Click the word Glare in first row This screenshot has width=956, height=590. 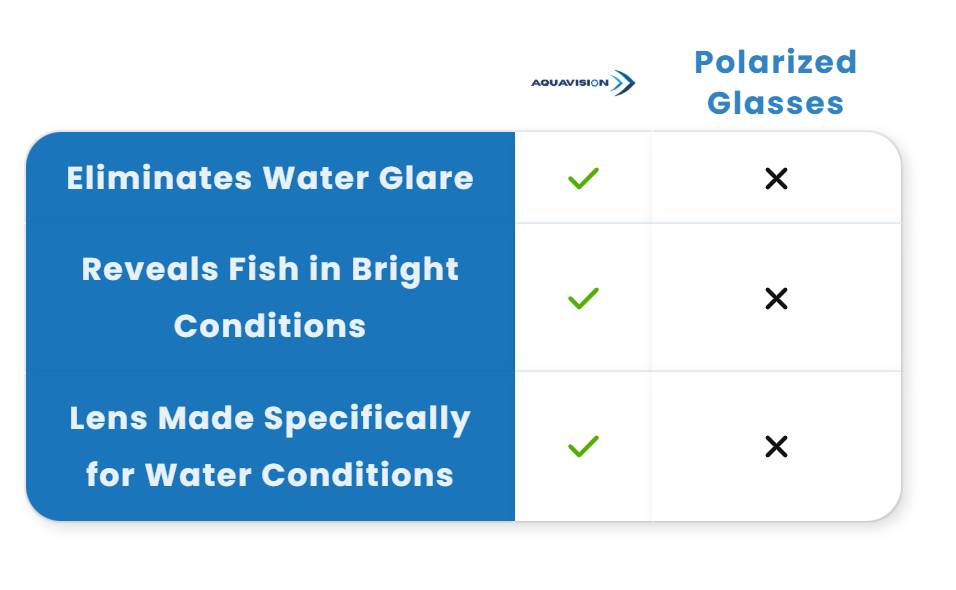point(426,178)
